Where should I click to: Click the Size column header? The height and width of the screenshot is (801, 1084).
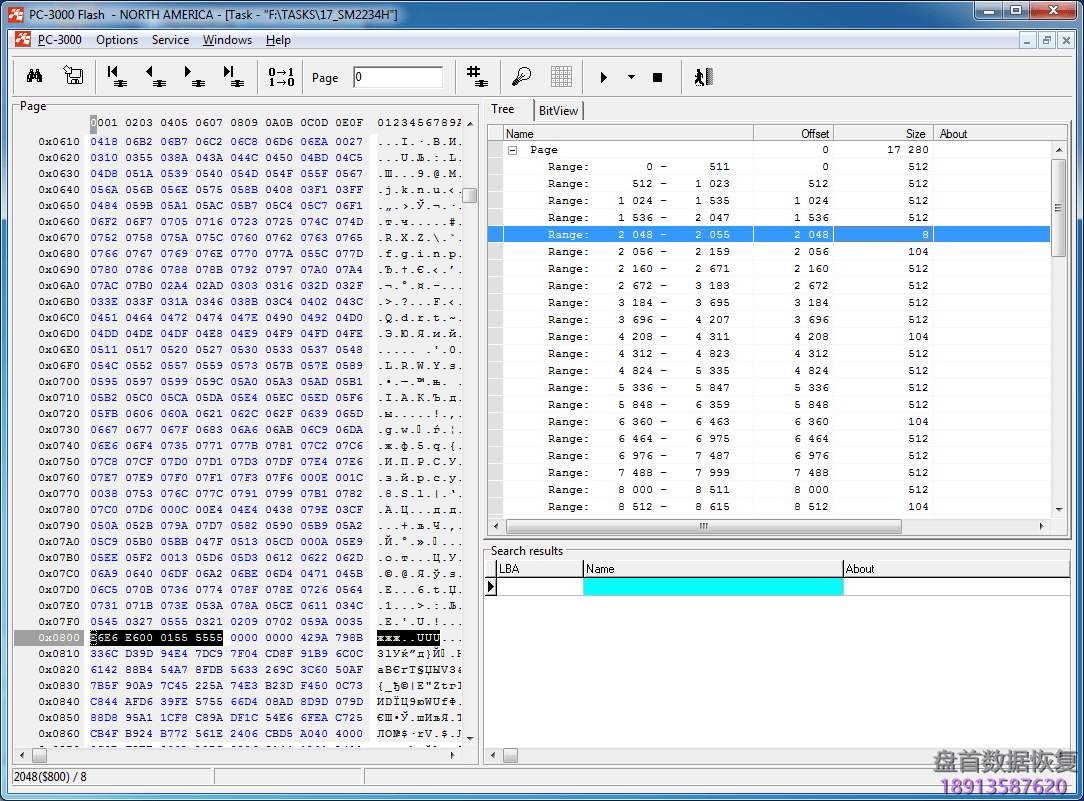point(882,133)
